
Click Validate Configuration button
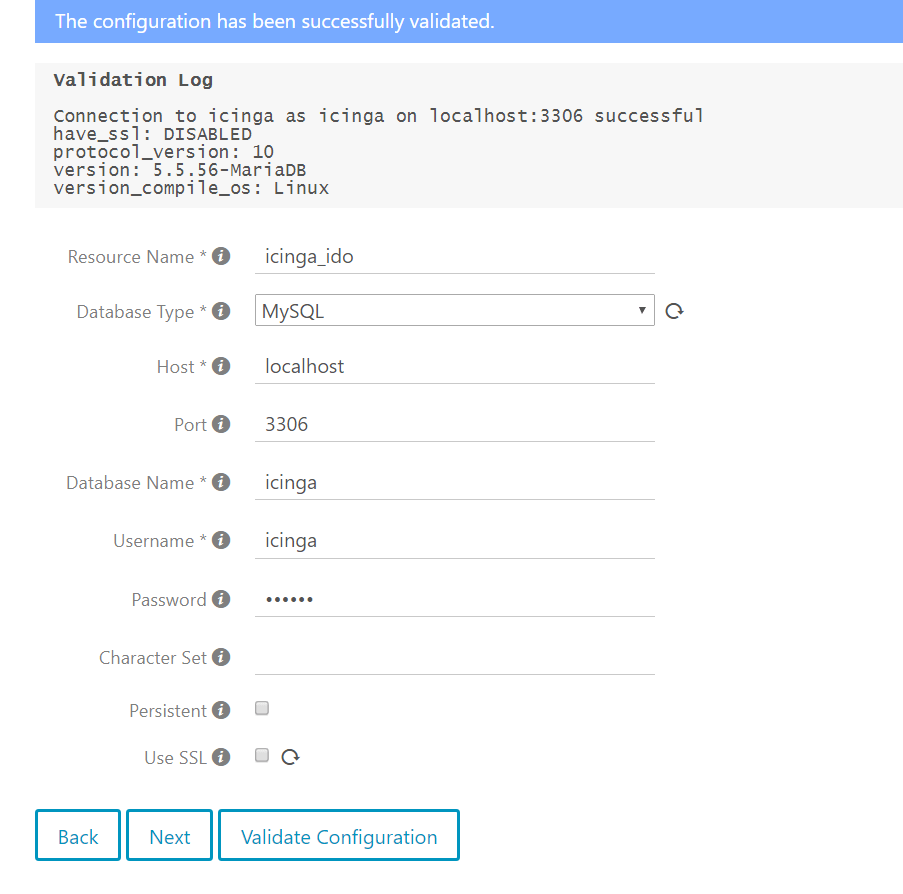(339, 836)
